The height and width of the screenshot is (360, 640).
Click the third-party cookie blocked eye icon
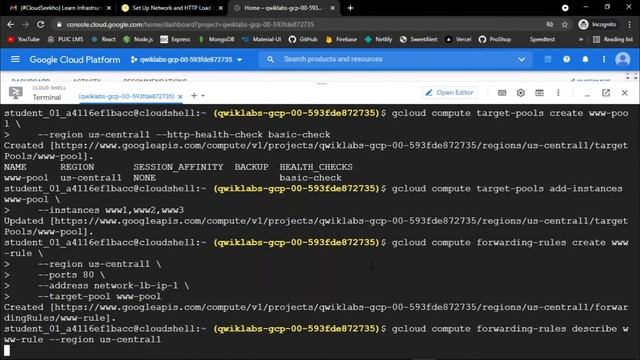[550, 24]
